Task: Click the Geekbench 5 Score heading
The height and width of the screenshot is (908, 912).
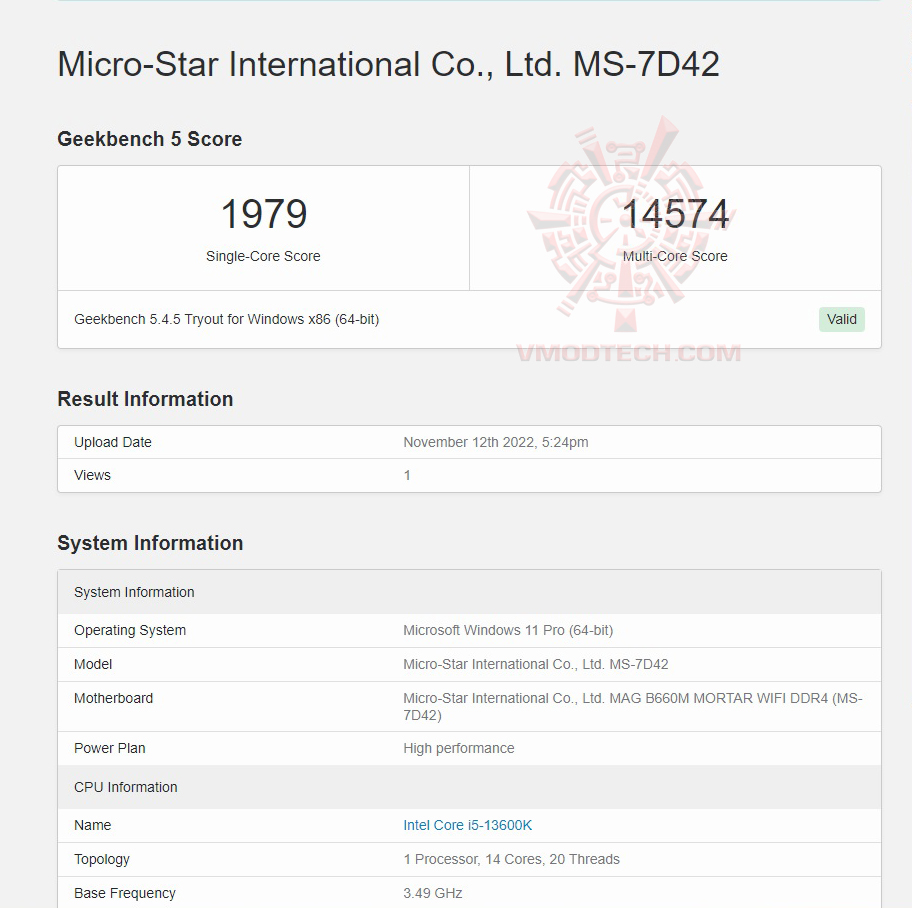Action: [149, 139]
